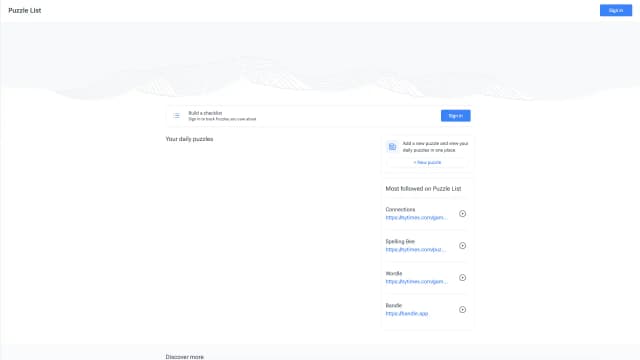Click the checklist icon beside Build a checklist

176,116
